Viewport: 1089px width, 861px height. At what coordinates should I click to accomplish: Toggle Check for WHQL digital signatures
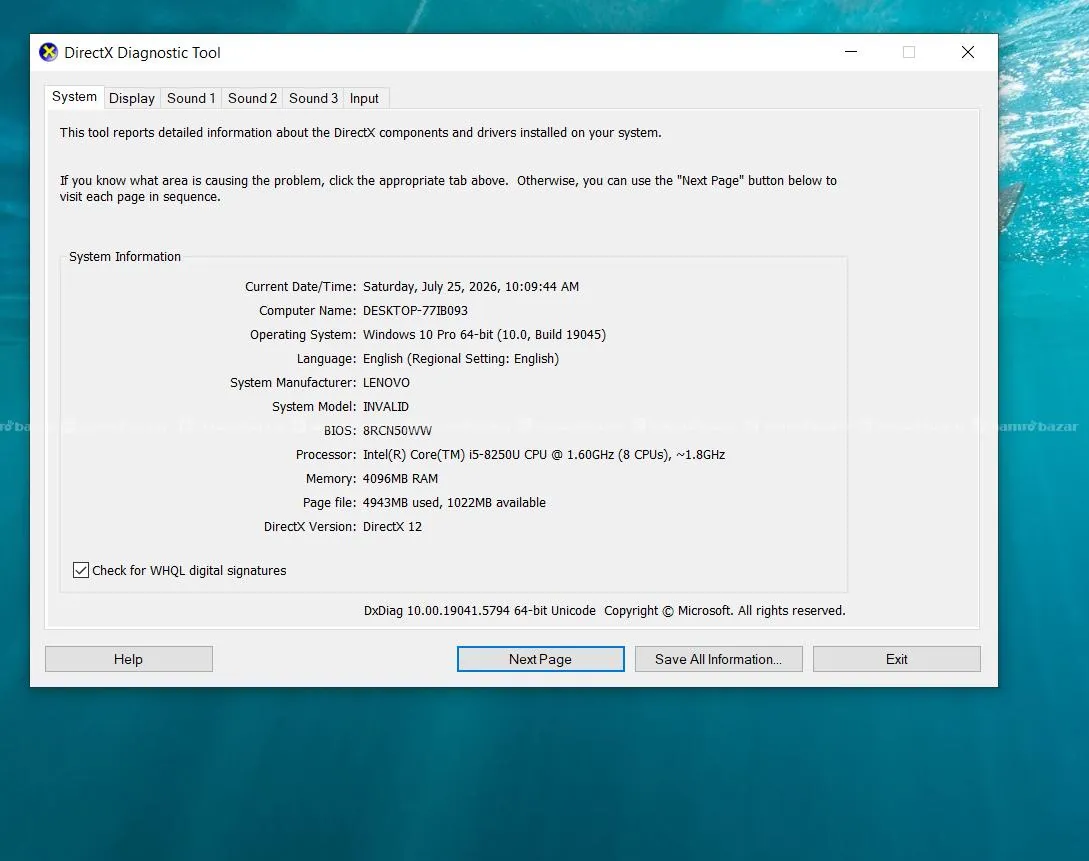[81, 570]
